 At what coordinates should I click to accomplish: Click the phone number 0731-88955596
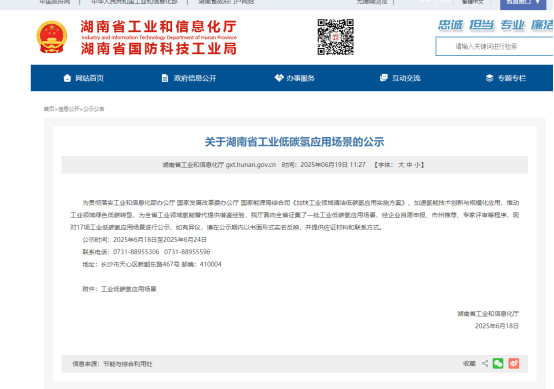pos(187,252)
